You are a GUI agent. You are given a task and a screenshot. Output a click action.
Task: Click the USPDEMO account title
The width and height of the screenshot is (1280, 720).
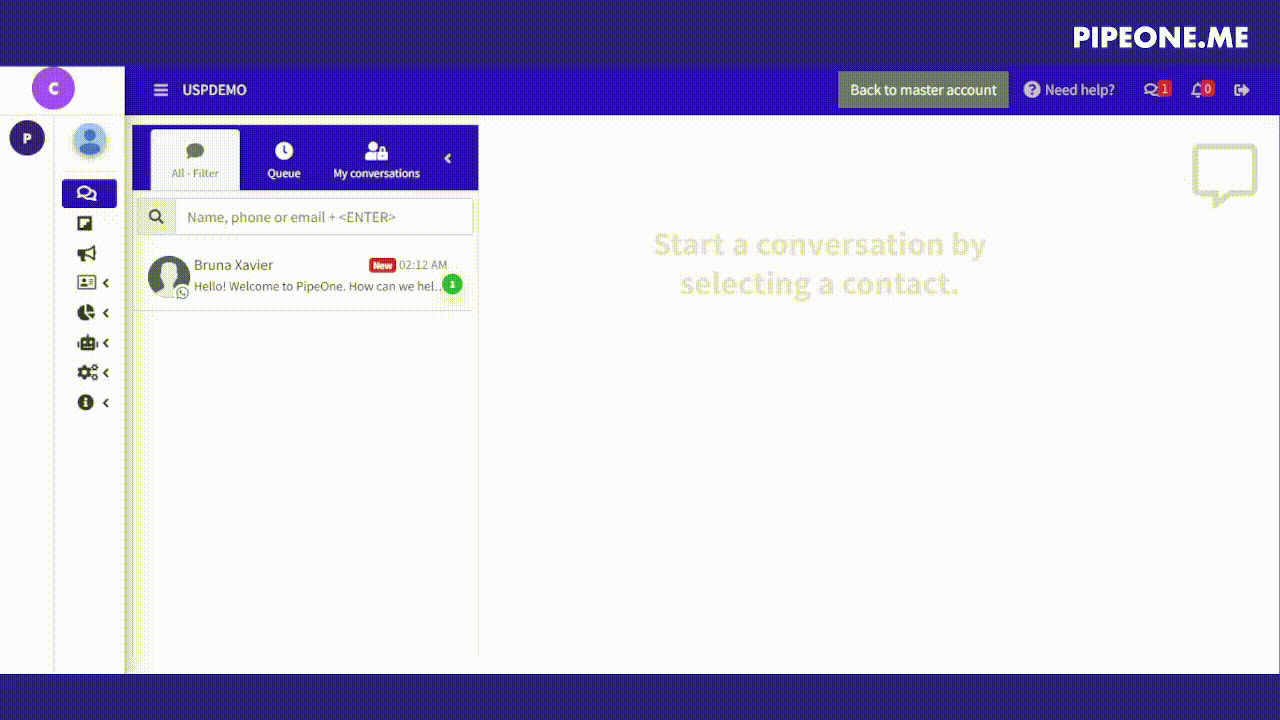214,90
